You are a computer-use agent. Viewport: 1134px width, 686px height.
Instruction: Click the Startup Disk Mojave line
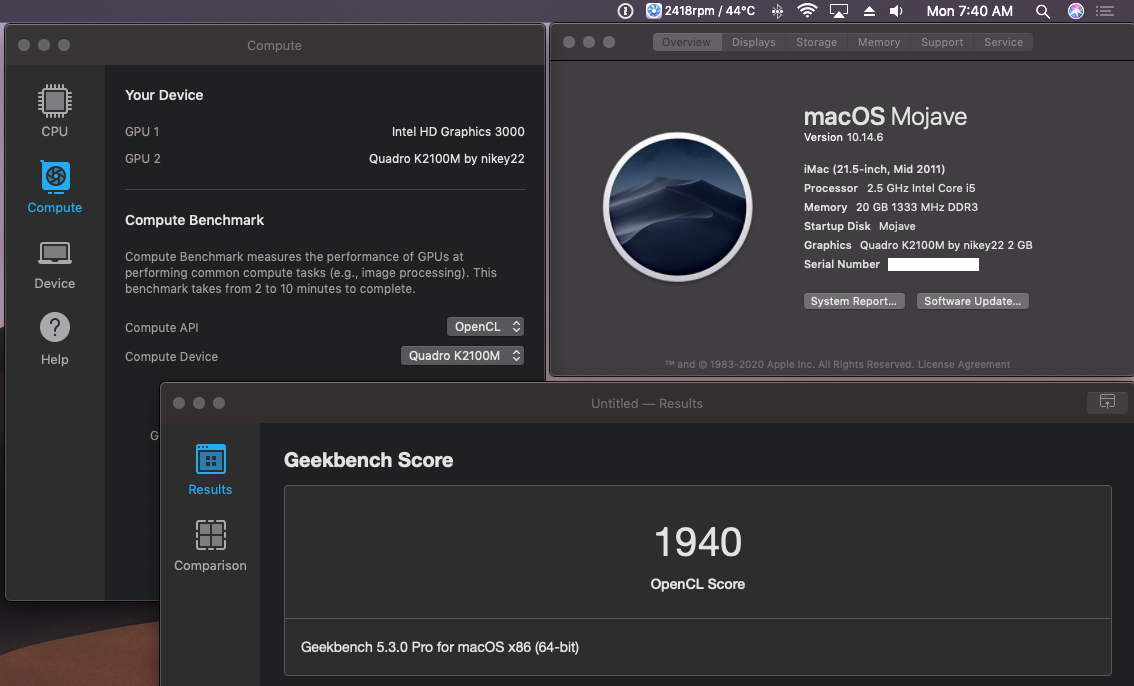point(859,226)
